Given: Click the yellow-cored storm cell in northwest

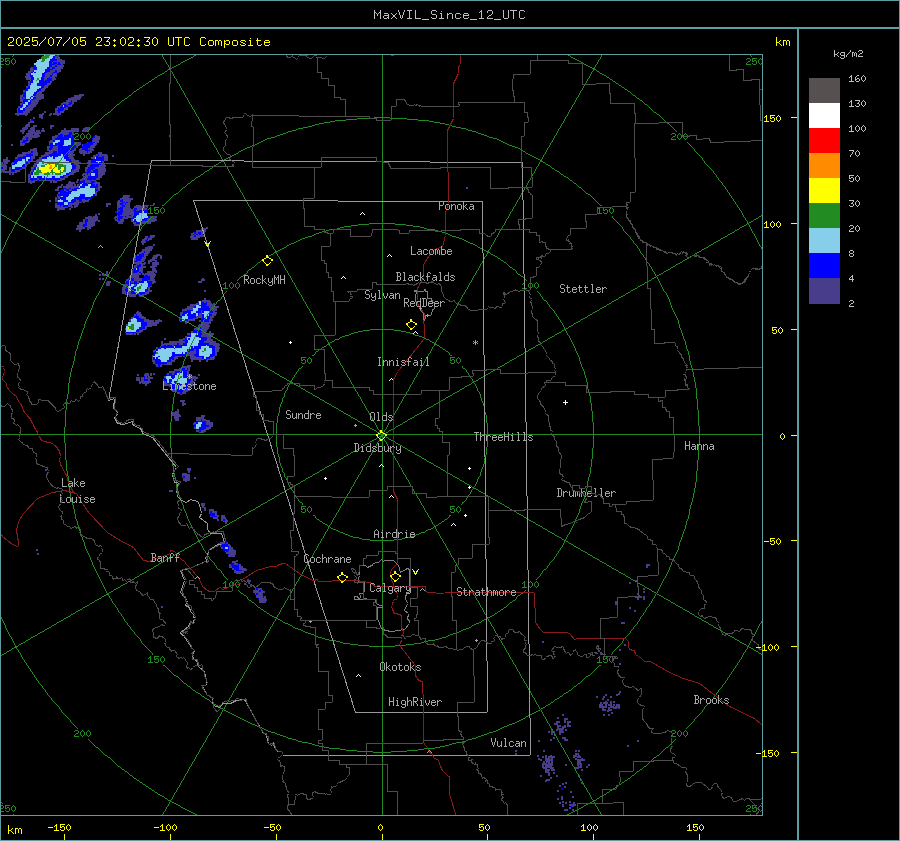Looking at the screenshot, I should click(x=51, y=169).
